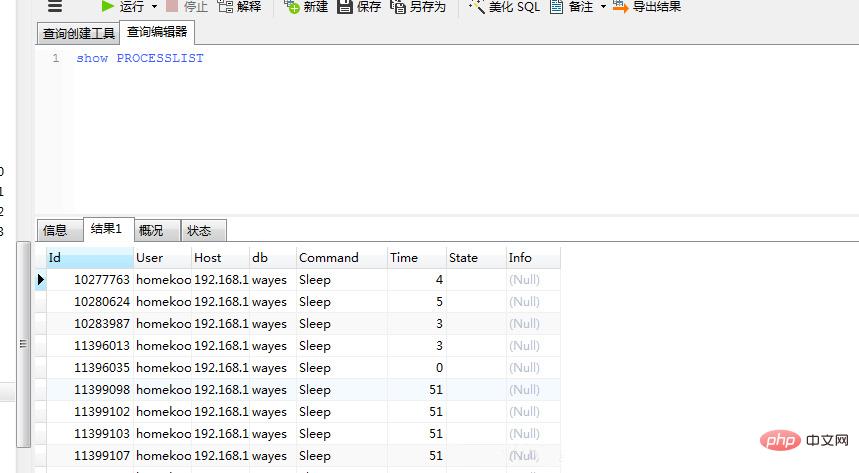Click the db column header
Image resolution: width=859 pixels, height=473 pixels.
[x=272, y=258]
